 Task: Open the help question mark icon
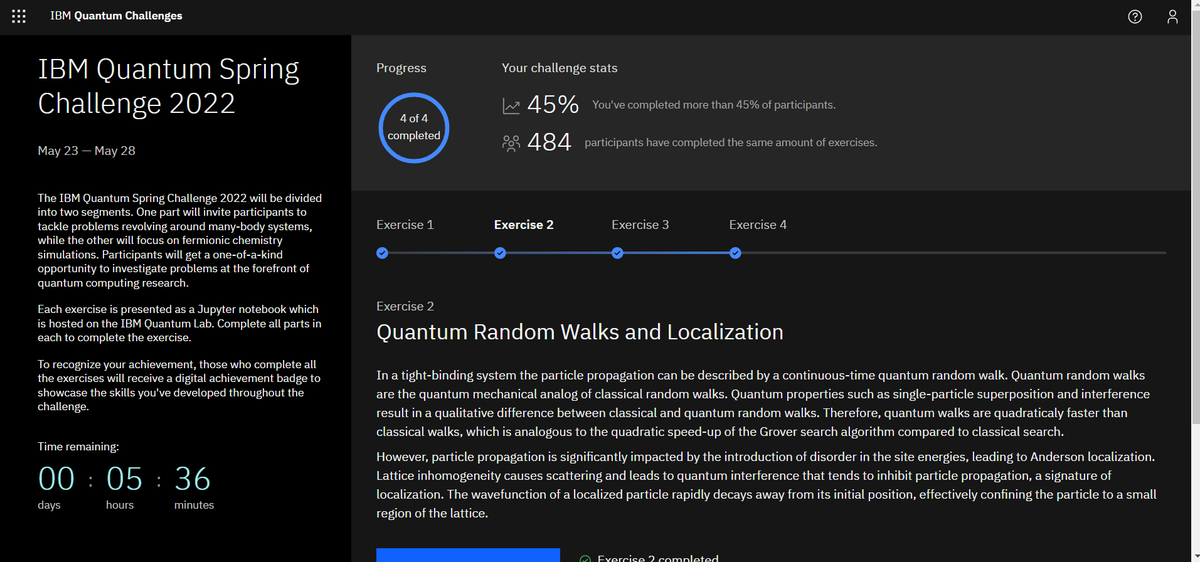tap(1135, 16)
